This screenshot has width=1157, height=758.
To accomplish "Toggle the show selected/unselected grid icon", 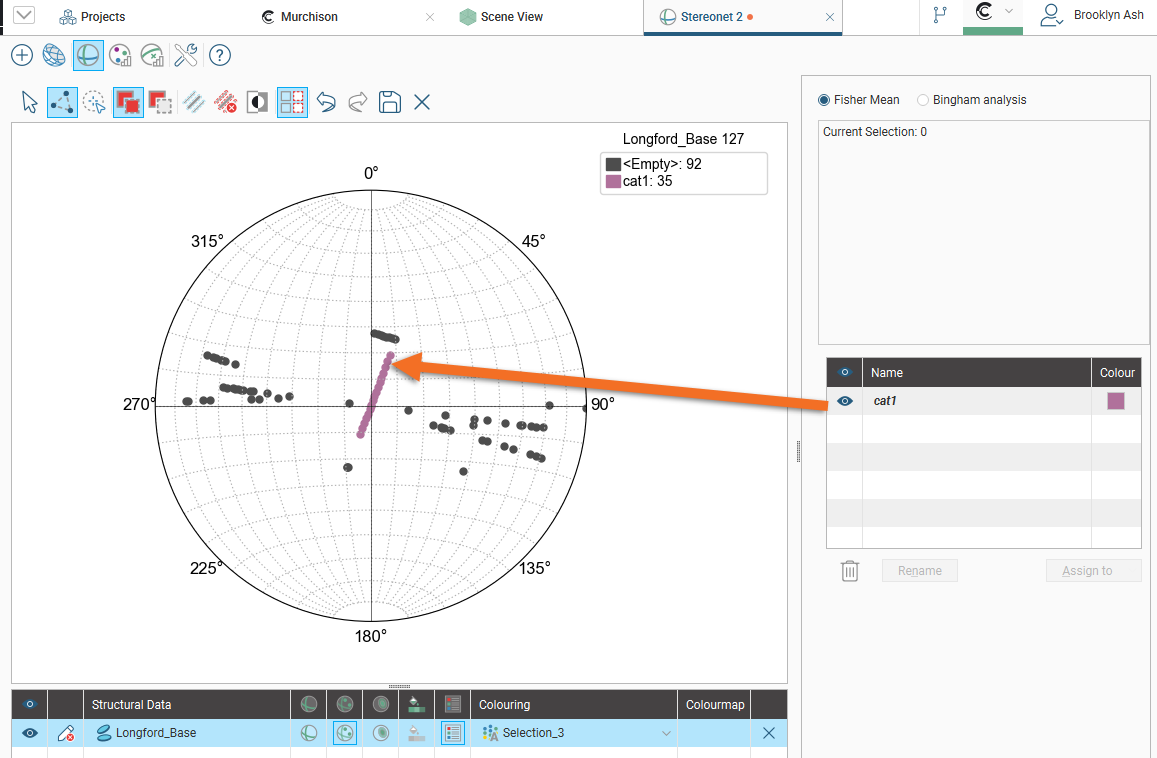I will (x=292, y=102).
